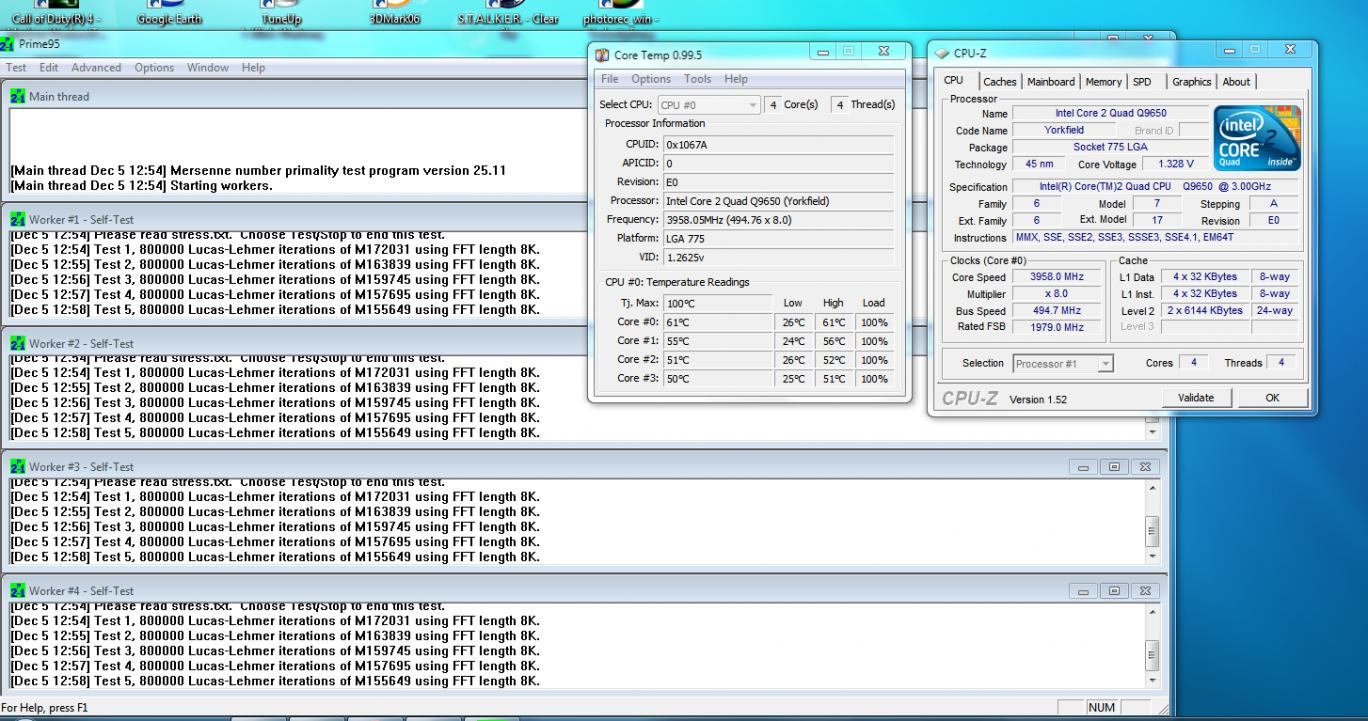Select the photorec_win desktop shortcut
The image size is (1368, 721).
(620, 14)
